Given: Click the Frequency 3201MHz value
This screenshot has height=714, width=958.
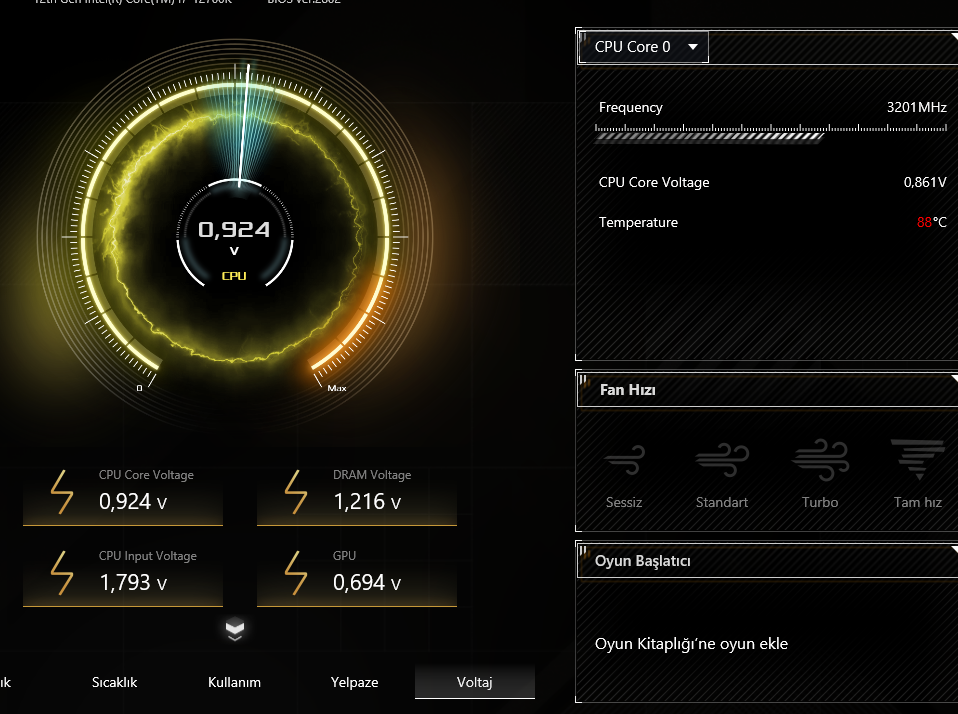Looking at the screenshot, I should click(x=916, y=107).
